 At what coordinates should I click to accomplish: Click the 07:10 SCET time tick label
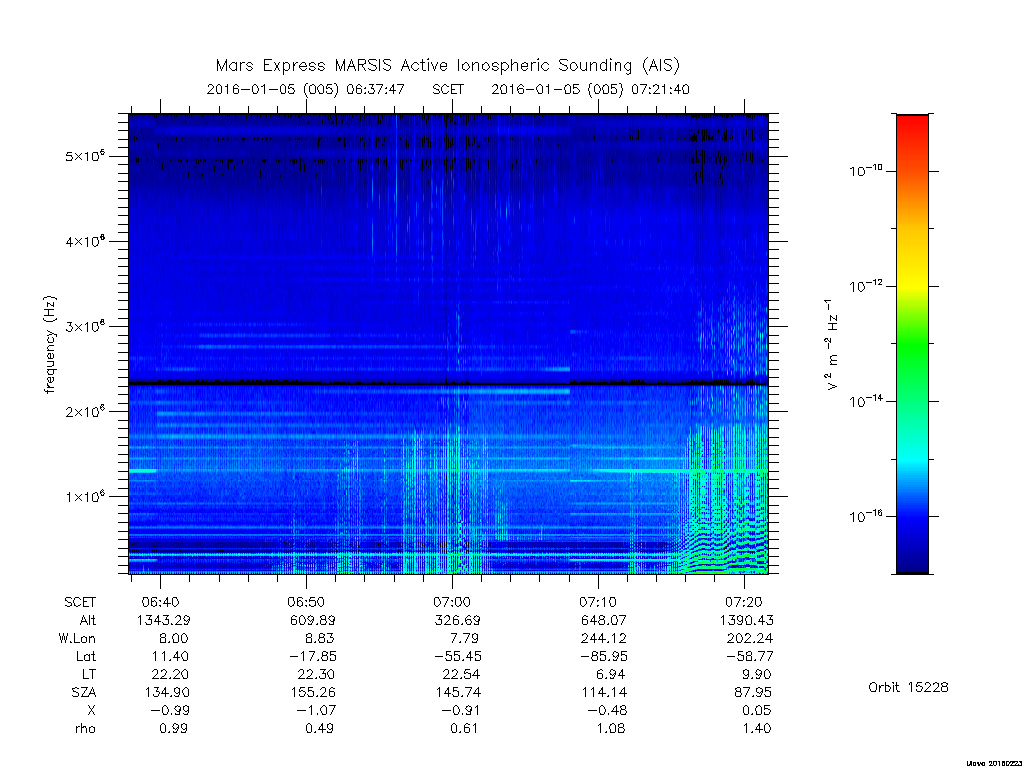(x=598, y=601)
